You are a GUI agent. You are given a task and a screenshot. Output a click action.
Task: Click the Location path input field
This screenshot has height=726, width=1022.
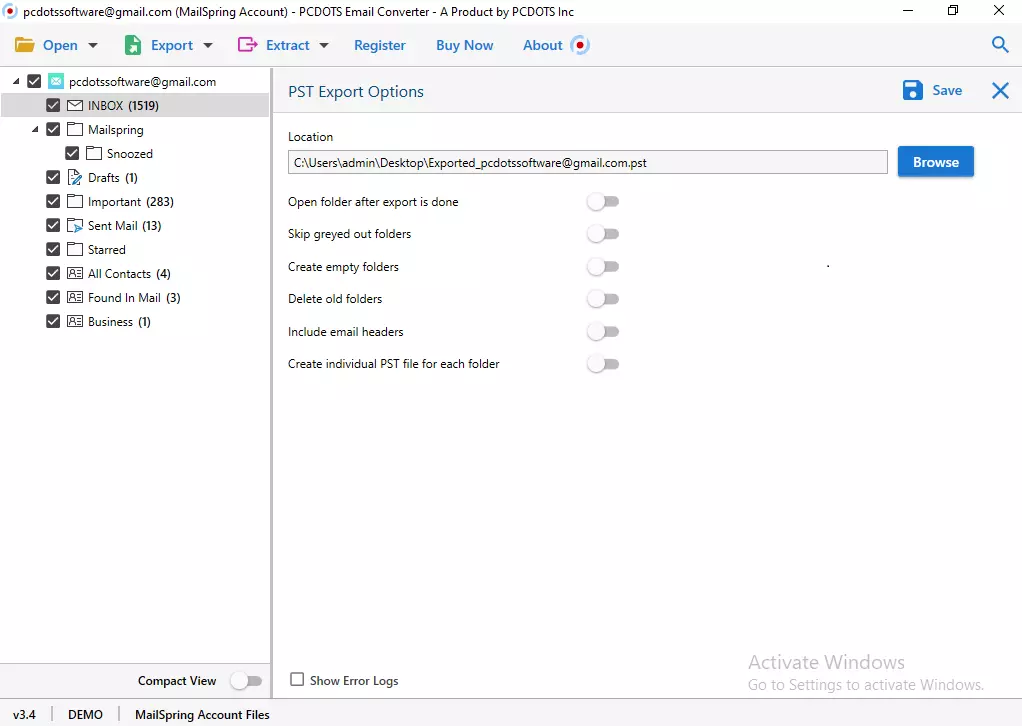pos(587,162)
